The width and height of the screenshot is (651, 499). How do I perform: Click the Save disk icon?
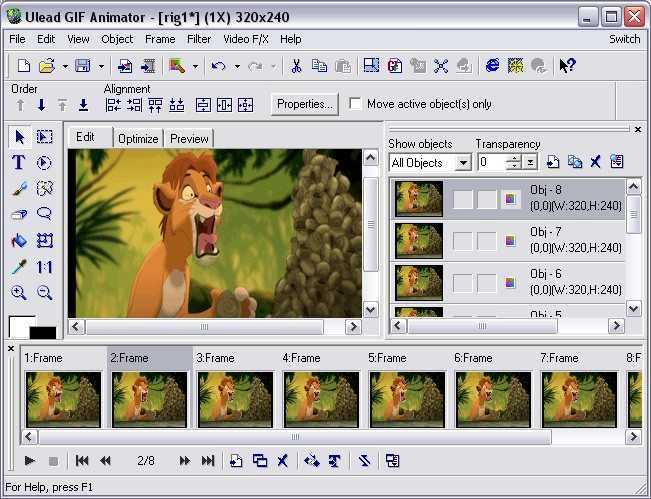tap(82, 66)
